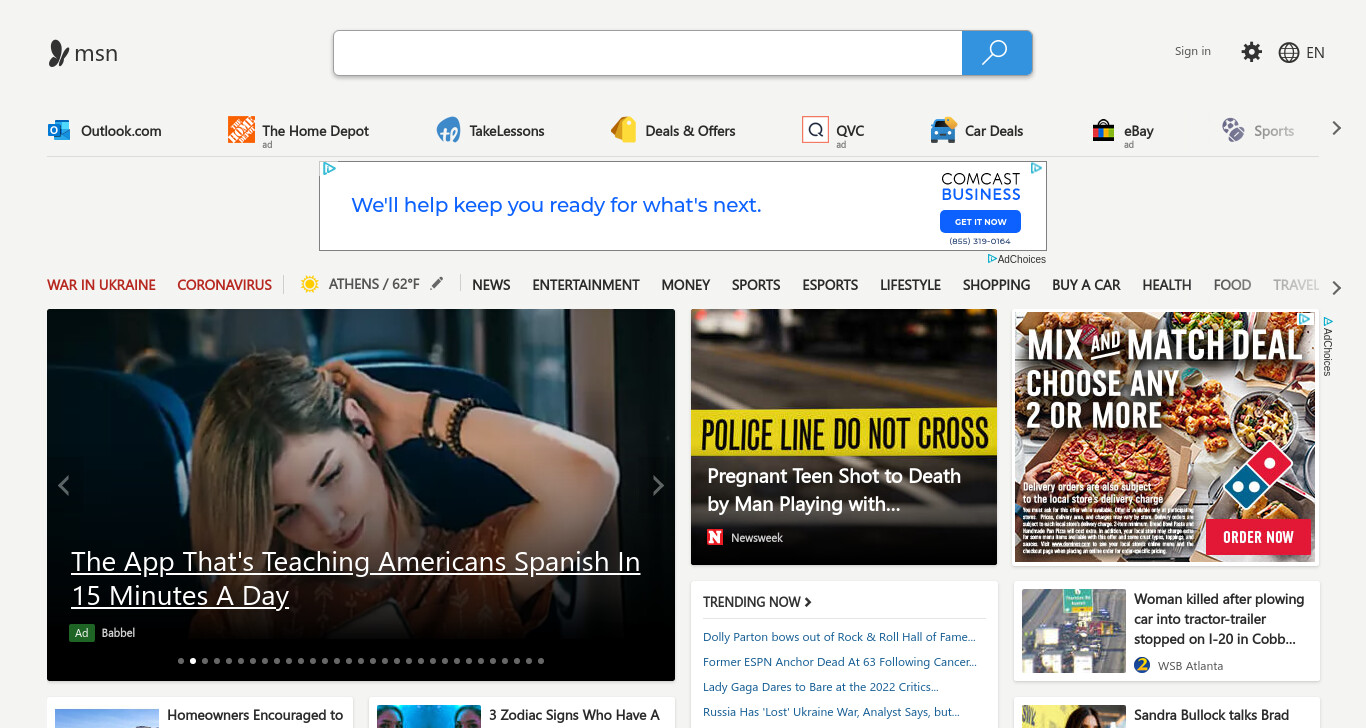Screen dimensions: 1366x728
Task: Open Homeowners Encouraged to story
Action: (x=255, y=715)
